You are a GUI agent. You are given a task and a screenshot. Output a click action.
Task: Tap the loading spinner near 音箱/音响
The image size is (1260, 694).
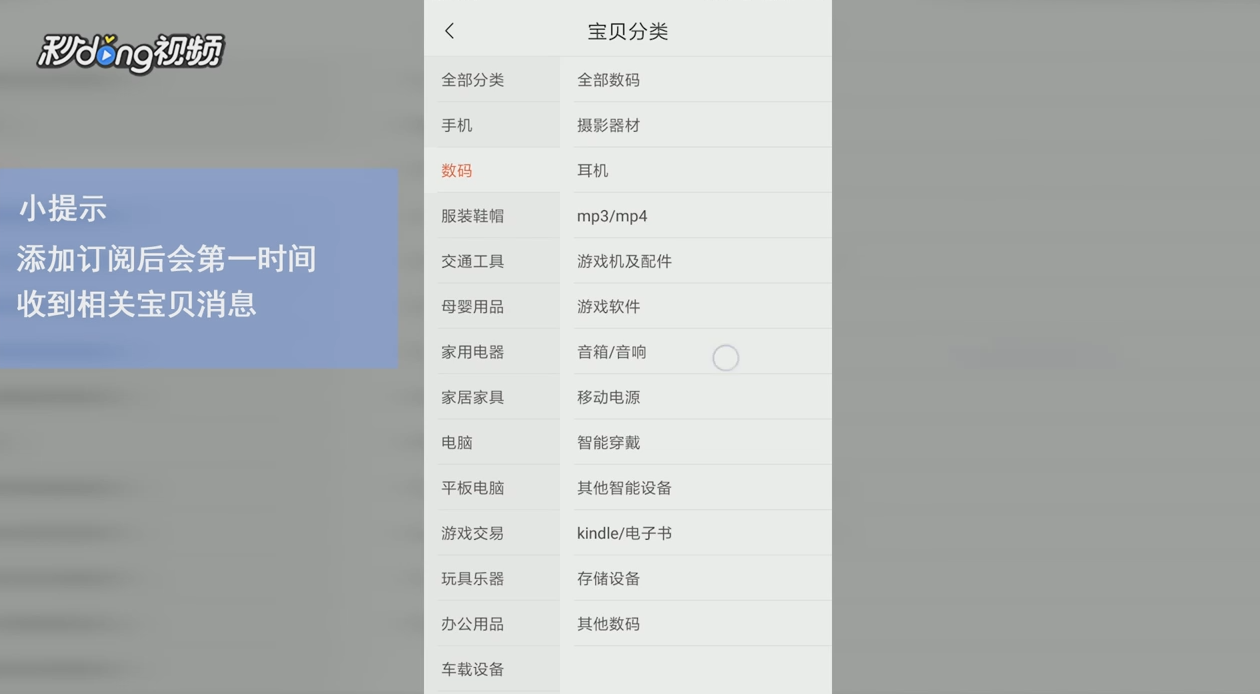tap(725, 357)
